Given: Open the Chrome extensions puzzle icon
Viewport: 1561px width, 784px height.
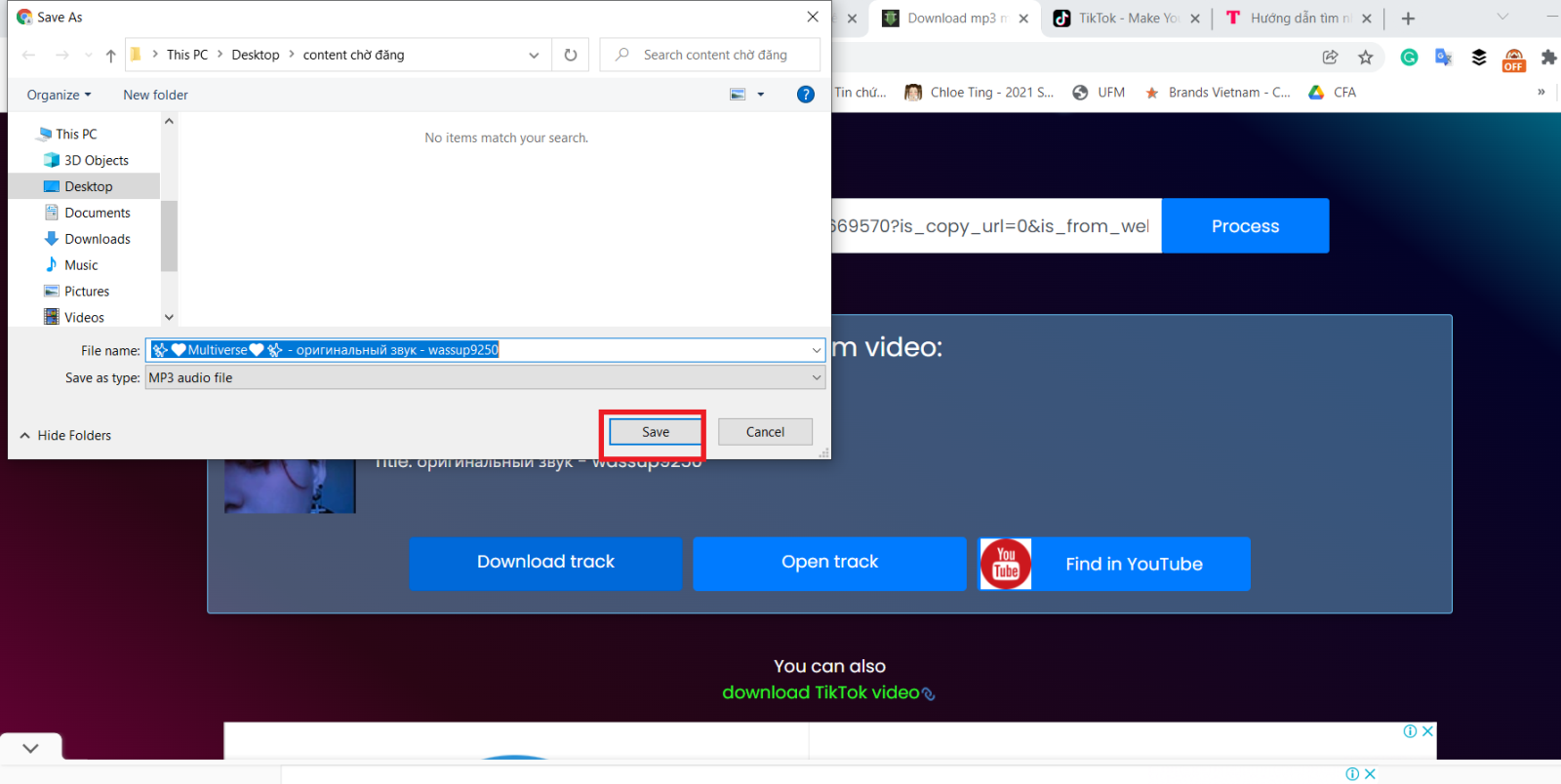Looking at the screenshot, I should (1548, 58).
